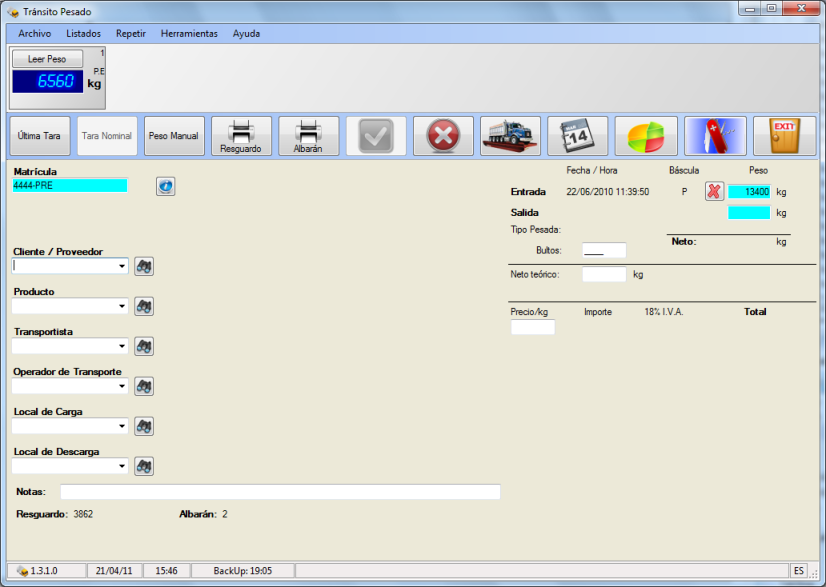The image size is (826, 587).
Task: Open the Listados menu
Action: [x=83, y=34]
